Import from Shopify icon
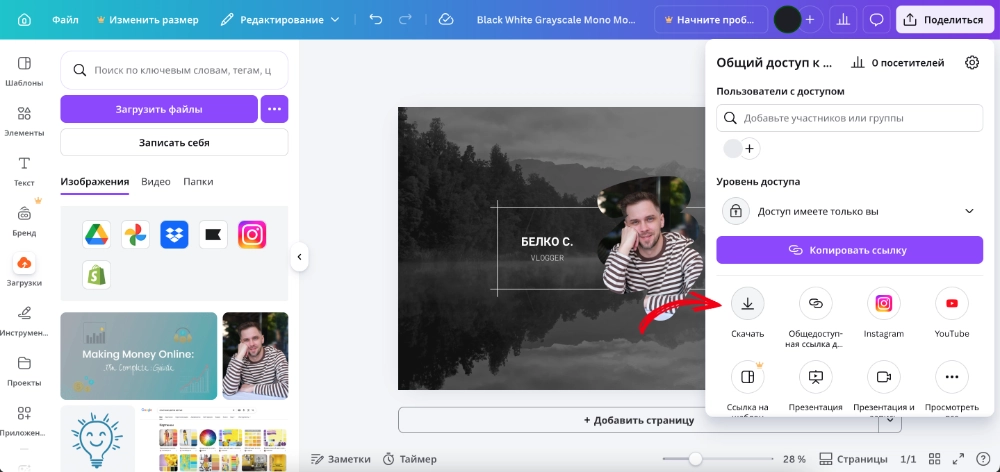 tap(96, 274)
